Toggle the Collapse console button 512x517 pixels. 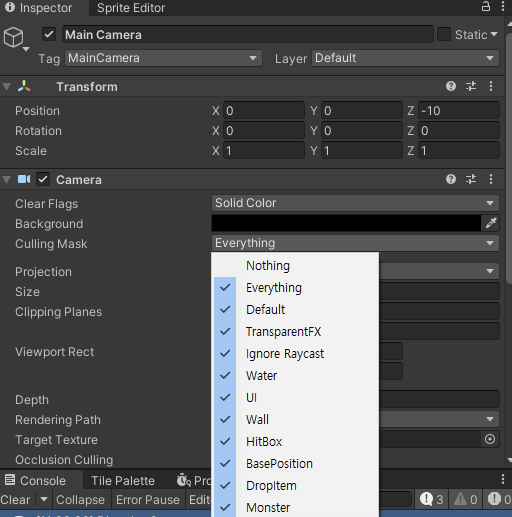[80, 499]
